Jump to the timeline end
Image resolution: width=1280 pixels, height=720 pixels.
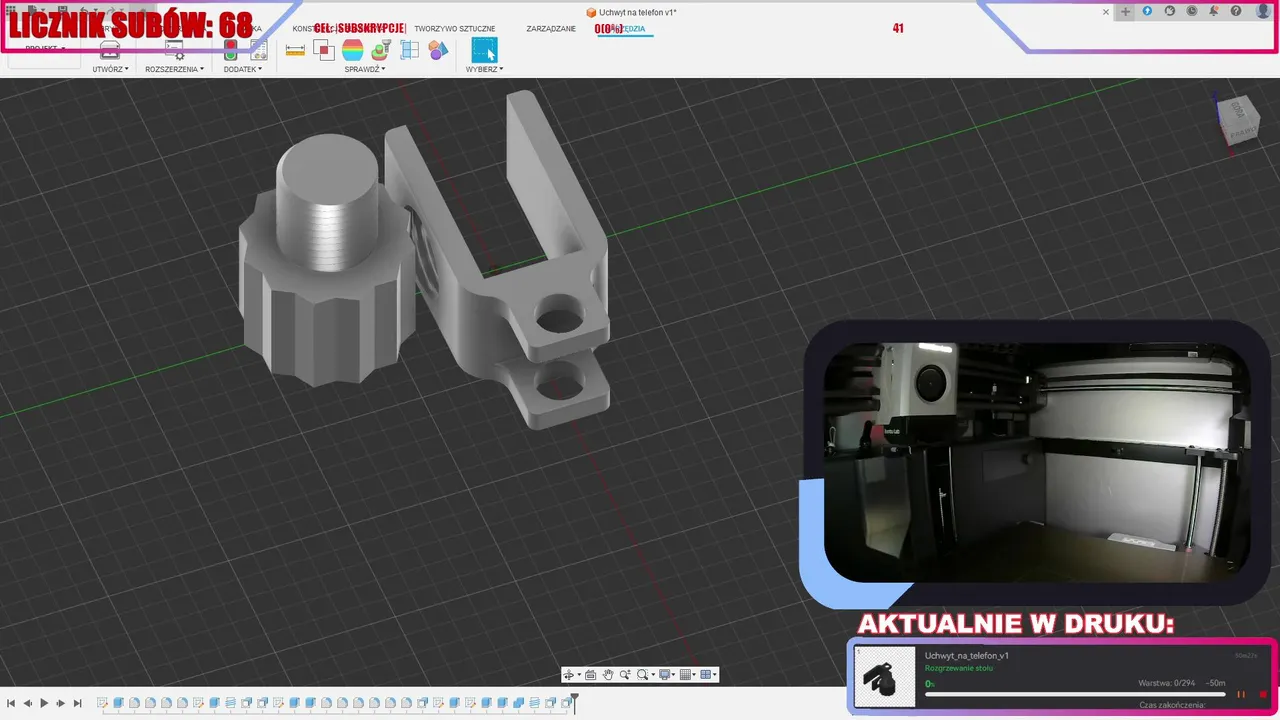click(x=77, y=704)
